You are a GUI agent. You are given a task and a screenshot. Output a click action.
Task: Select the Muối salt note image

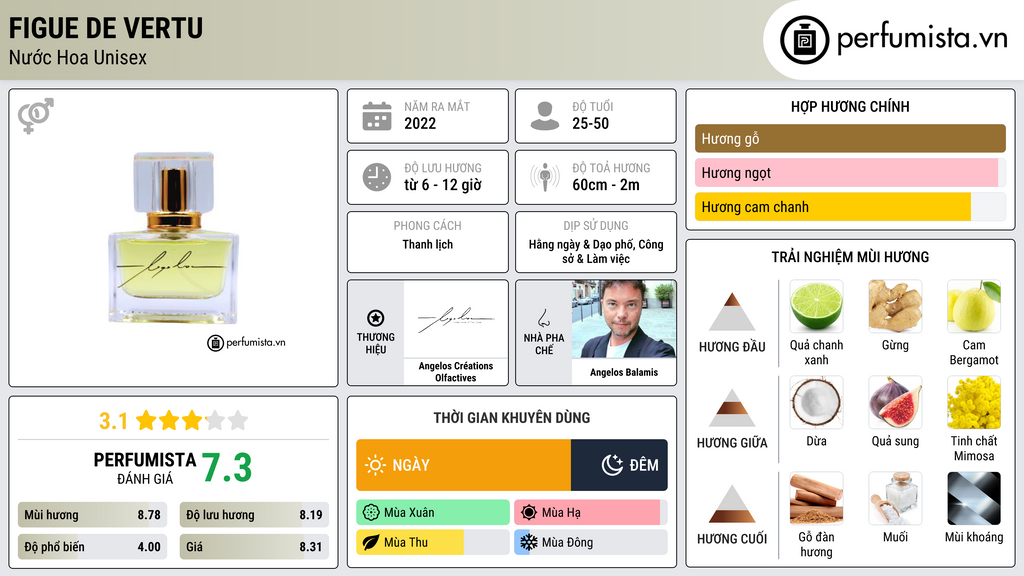[x=895, y=498]
